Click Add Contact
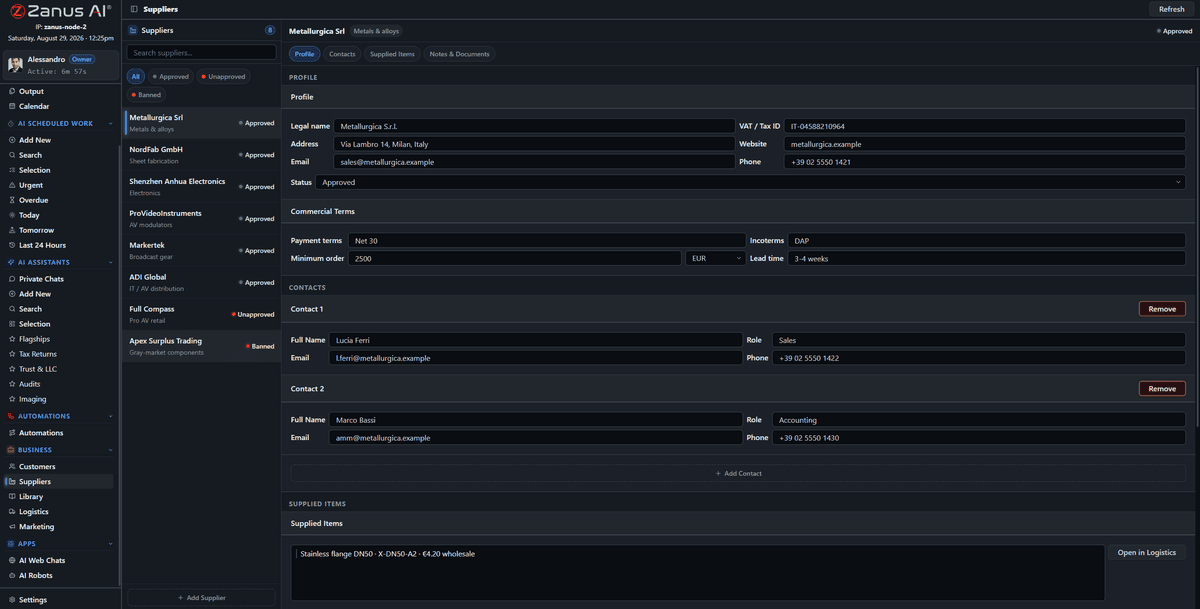The width and height of the screenshot is (1200, 609). tap(738, 473)
